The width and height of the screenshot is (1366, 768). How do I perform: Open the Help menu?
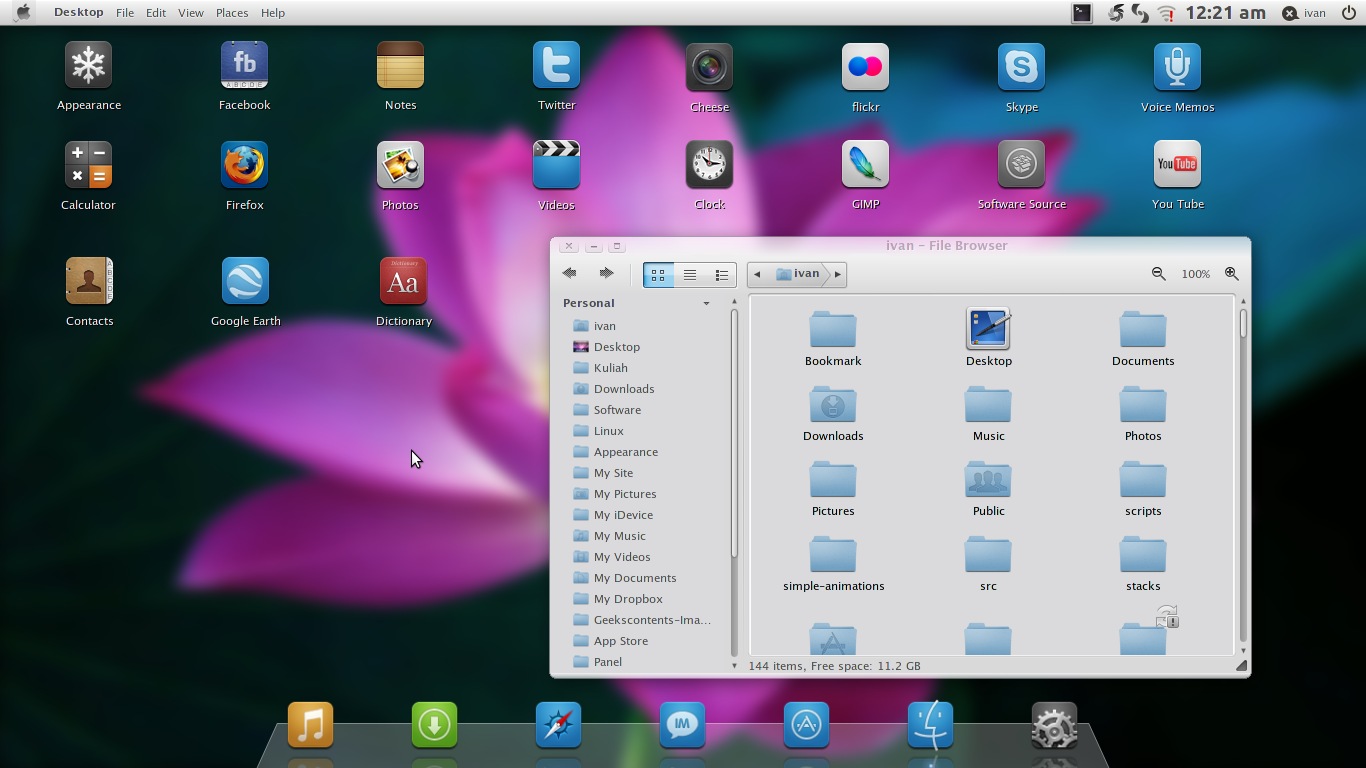tap(273, 13)
